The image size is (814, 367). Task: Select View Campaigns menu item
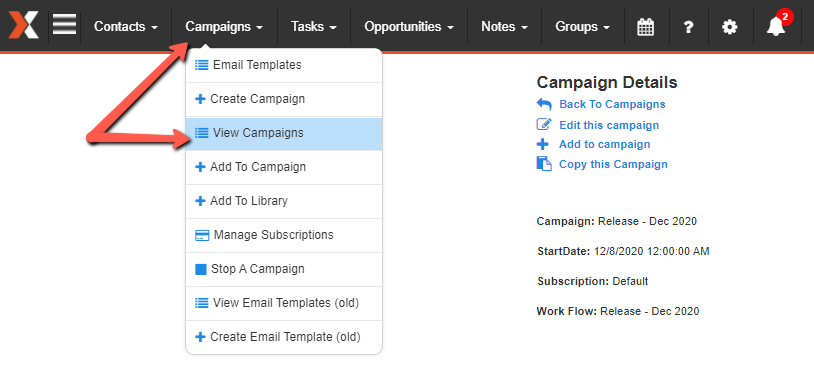tap(284, 133)
